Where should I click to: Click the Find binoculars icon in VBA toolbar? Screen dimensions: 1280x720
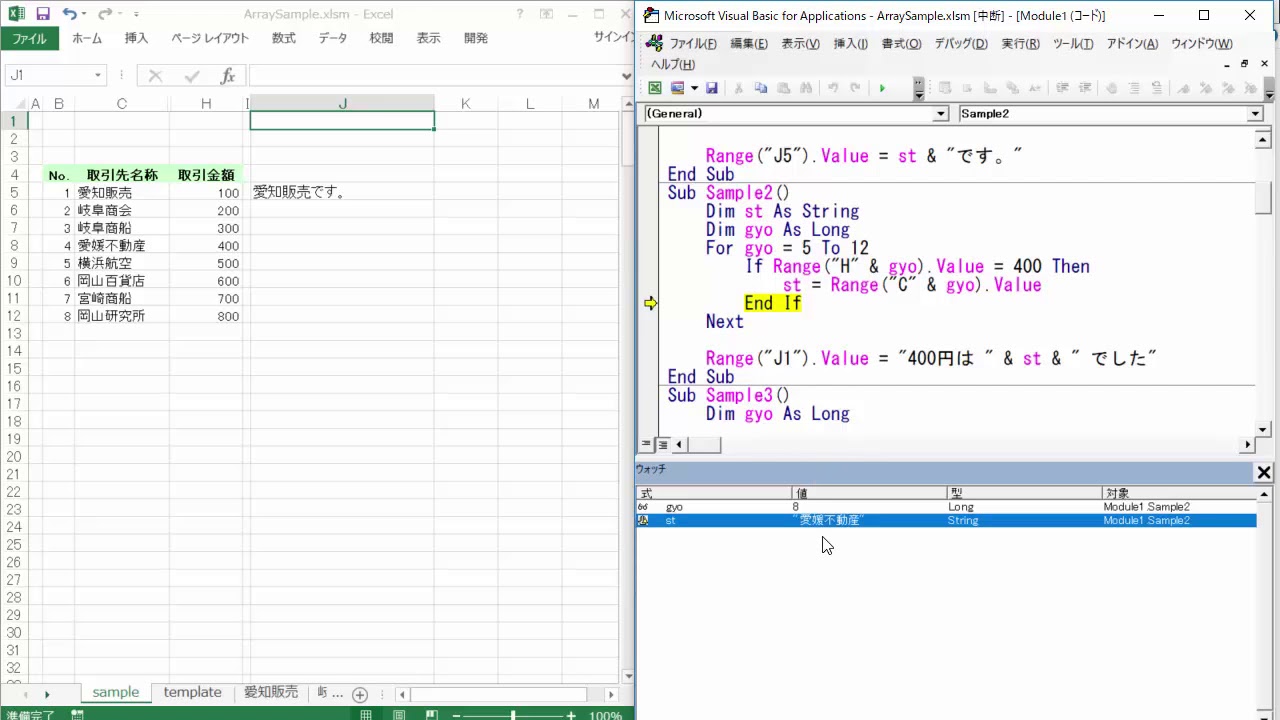tap(806, 88)
